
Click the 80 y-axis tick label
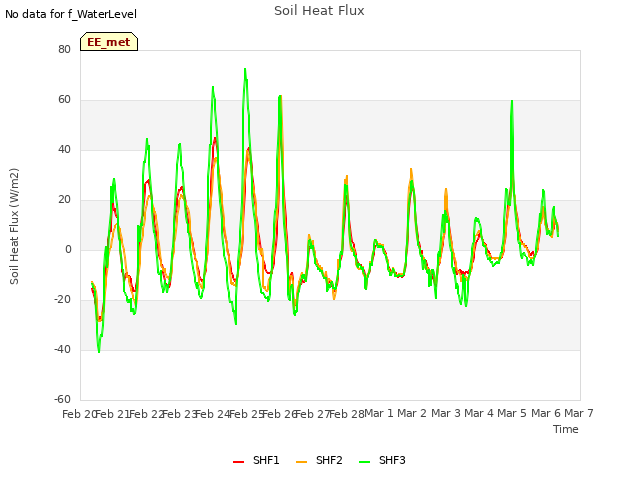coord(64,49)
